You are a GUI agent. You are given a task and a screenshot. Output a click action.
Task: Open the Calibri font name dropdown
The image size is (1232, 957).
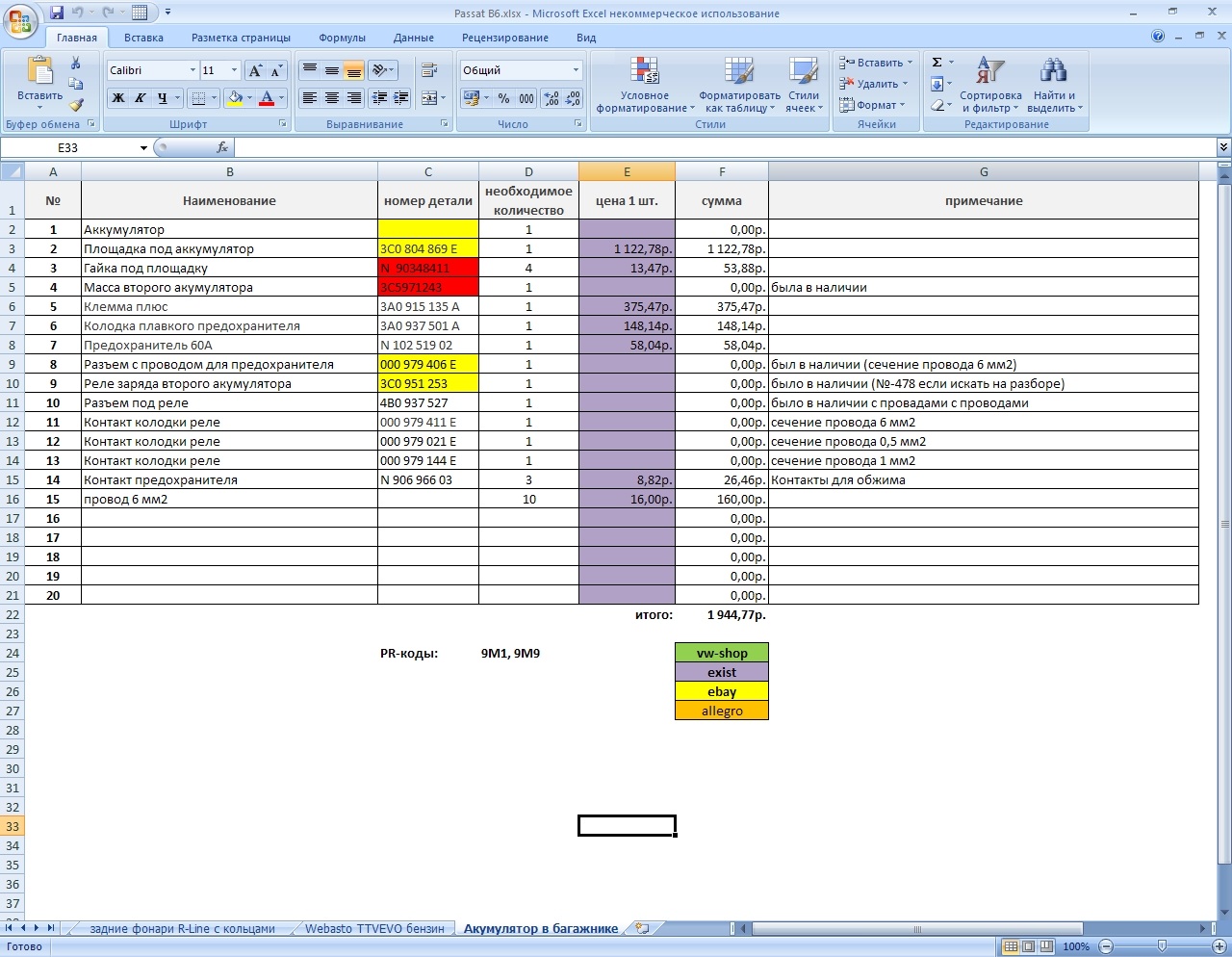[x=192, y=70]
